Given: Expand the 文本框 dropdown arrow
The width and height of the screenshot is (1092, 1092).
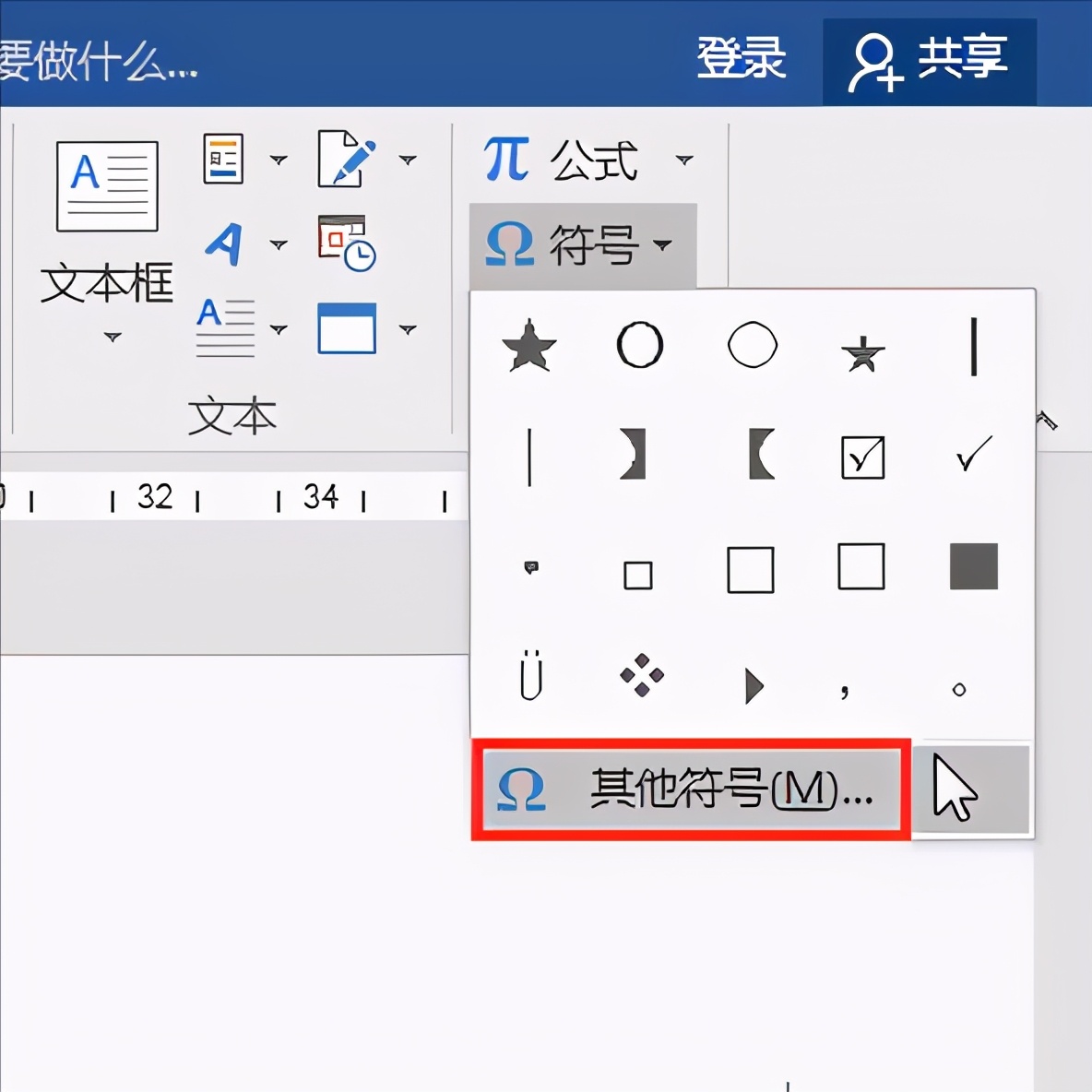Looking at the screenshot, I should (113, 337).
